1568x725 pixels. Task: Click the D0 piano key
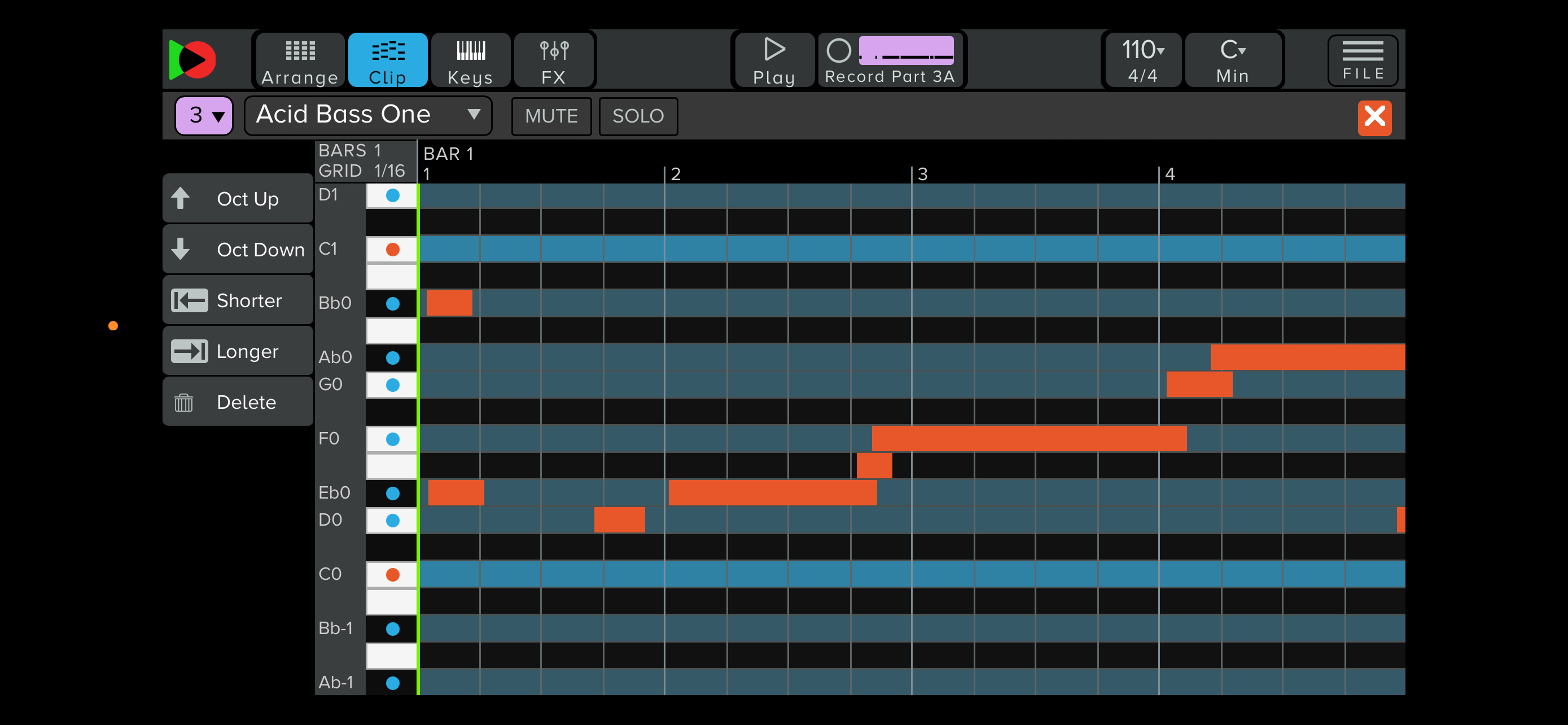[391, 521]
